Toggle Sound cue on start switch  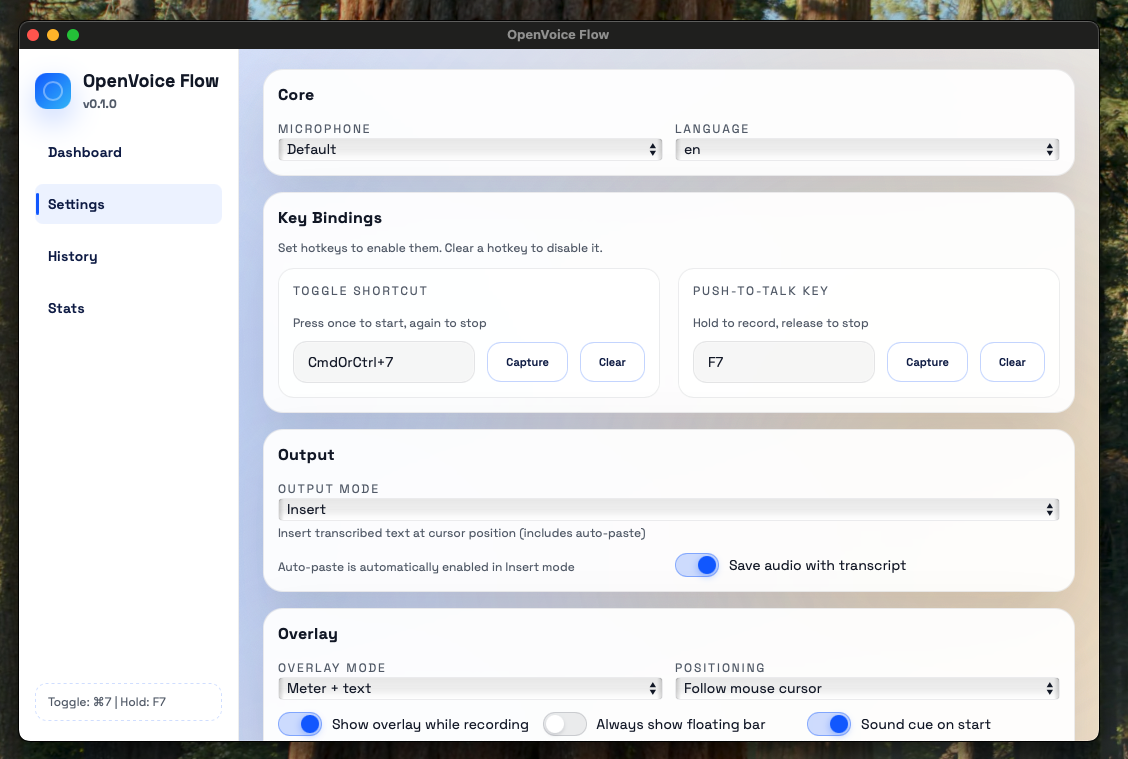[x=829, y=724]
